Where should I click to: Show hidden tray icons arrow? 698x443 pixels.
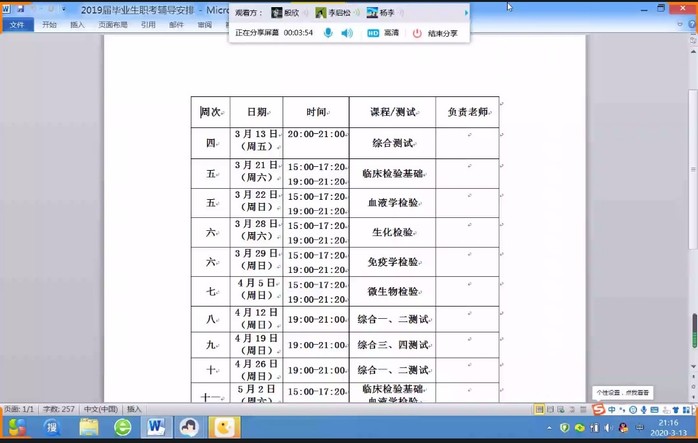(x=550, y=427)
